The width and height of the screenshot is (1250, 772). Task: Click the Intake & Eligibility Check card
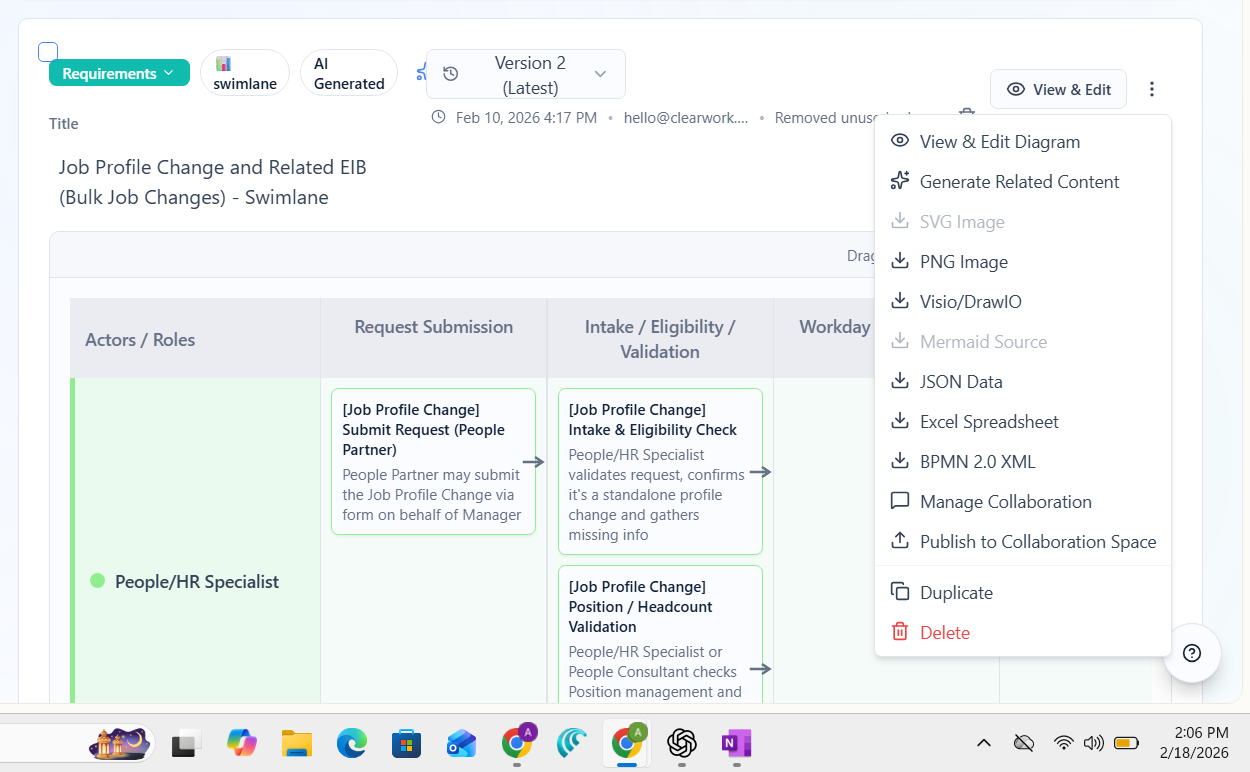(660, 471)
